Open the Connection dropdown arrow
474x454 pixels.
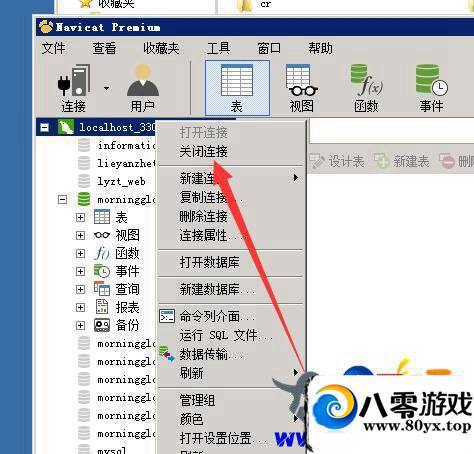tap(106, 88)
